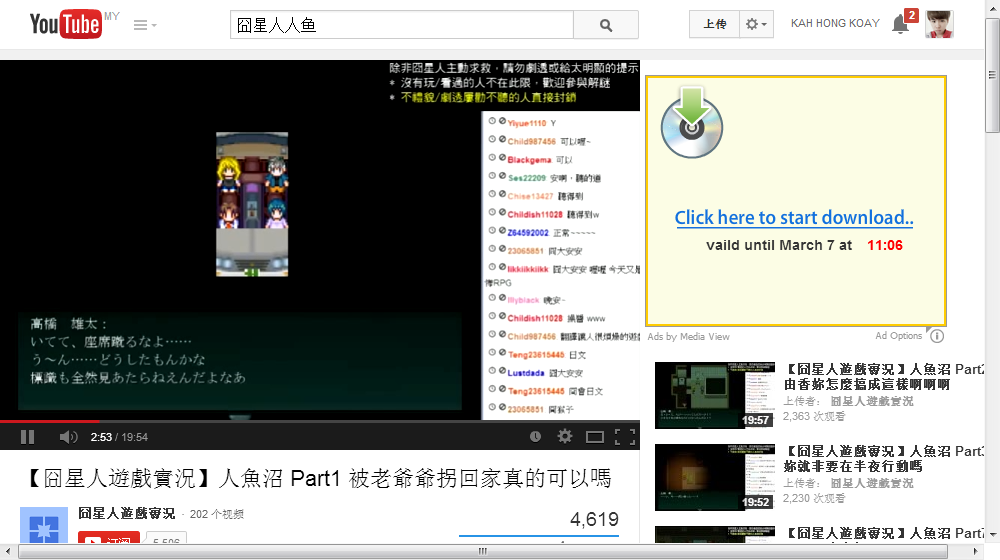The image size is (1000, 560).
Task: Open the Ad Options info icon
Action: [x=937, y=336]
